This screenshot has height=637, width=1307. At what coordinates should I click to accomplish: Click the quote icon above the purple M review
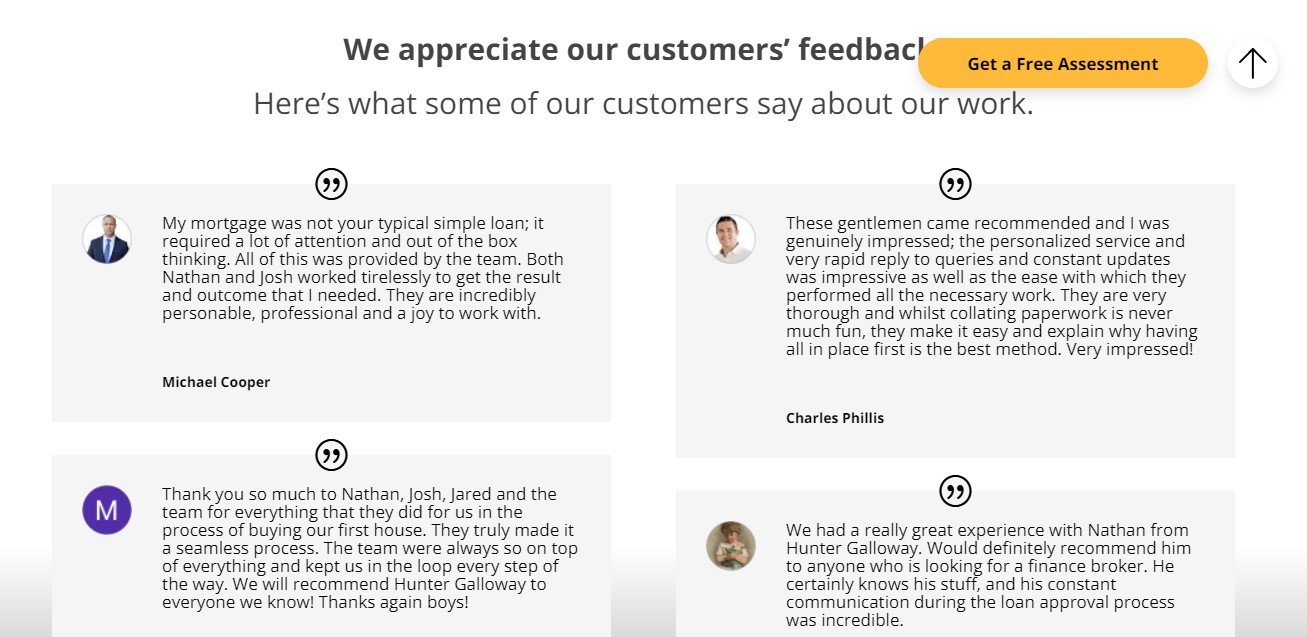pyautogui.click(x=331, y=455)
